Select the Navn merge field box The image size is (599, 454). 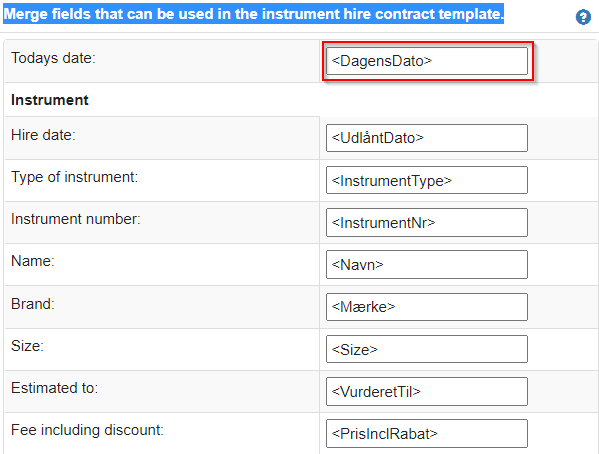427,264
